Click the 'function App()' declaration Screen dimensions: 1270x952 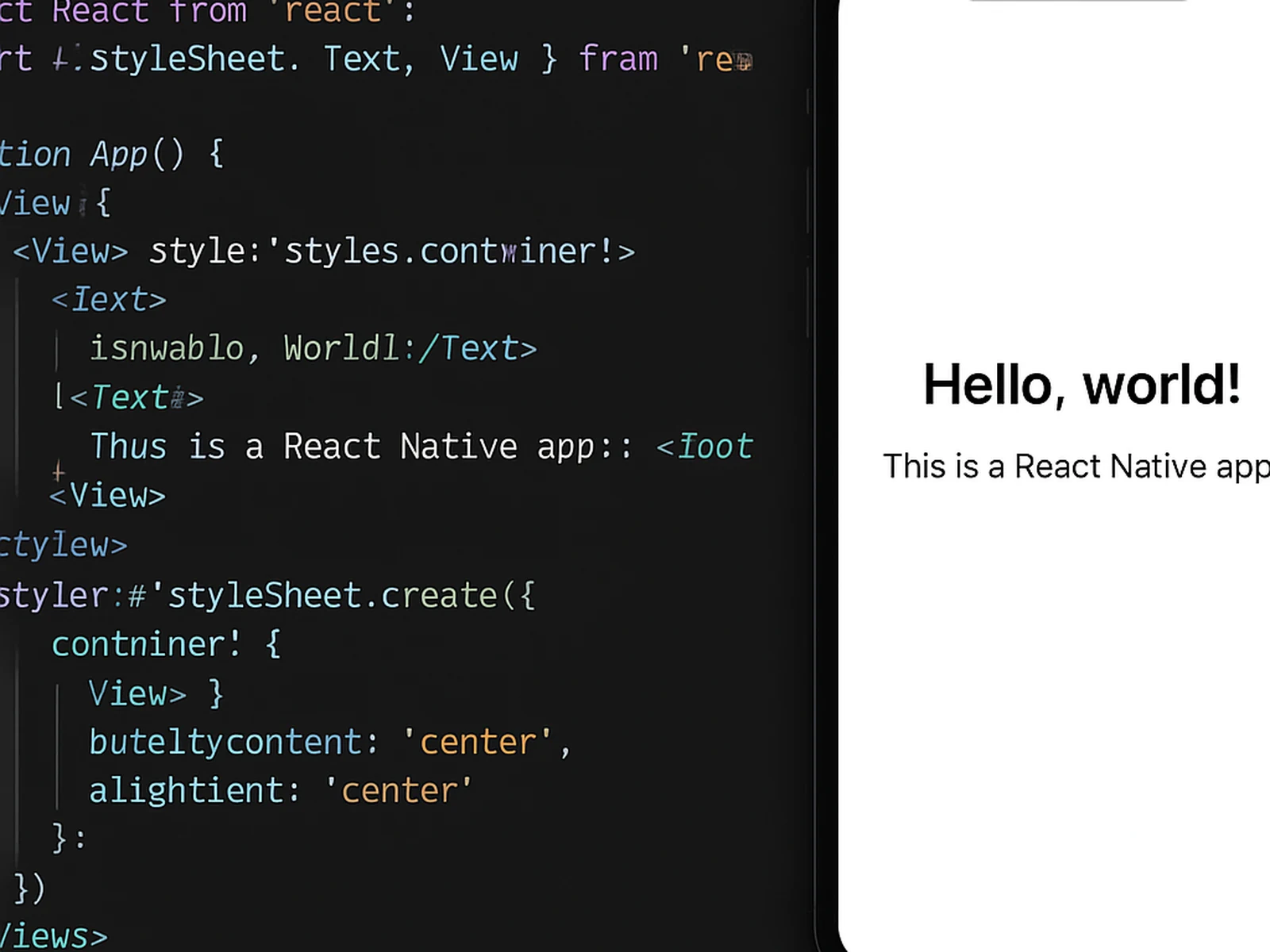coord(111,152)
